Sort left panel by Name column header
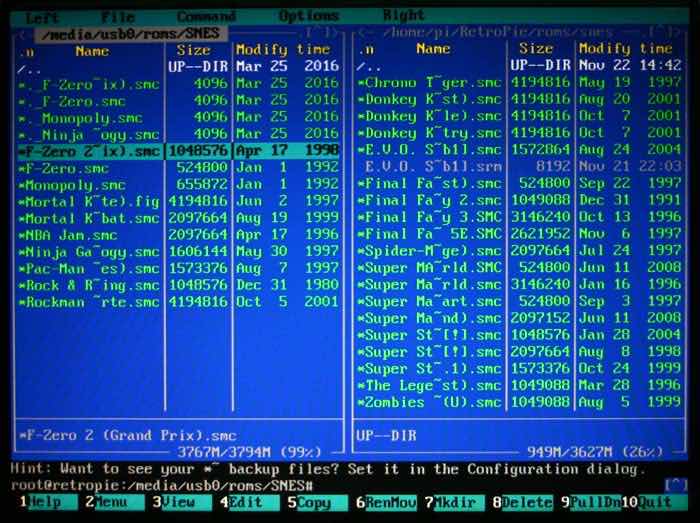700x523 pixels. (92, 51)
